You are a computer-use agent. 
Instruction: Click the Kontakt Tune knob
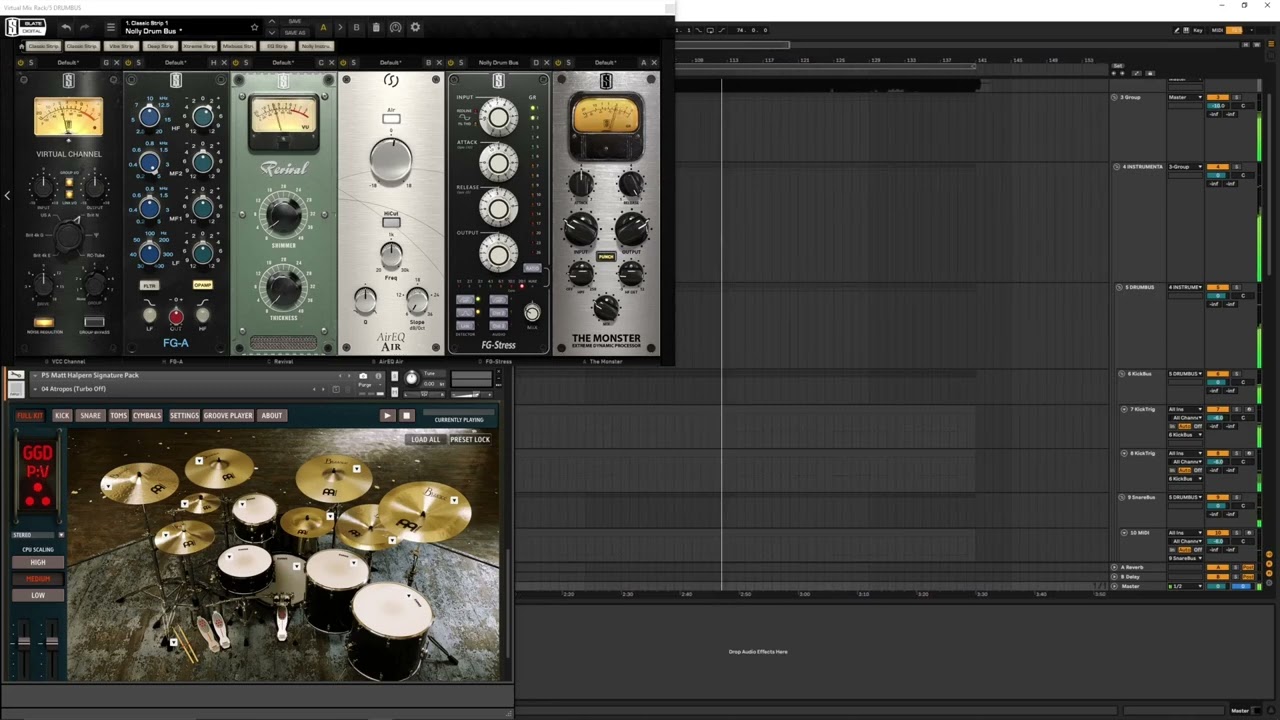[x=411, y=378]
